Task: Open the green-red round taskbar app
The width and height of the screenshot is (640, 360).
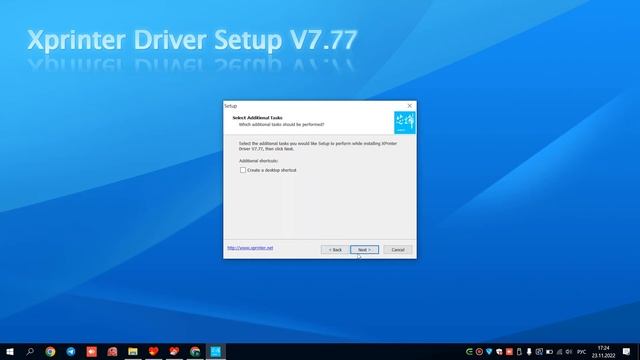Action: [195, 351]
